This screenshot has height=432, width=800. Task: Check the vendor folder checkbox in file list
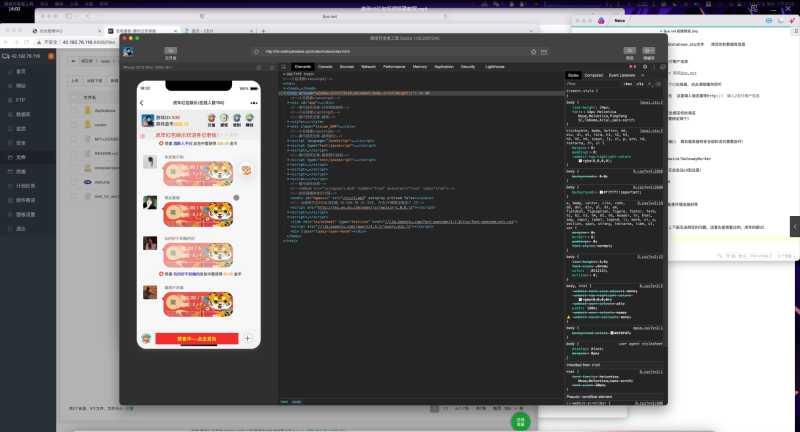tap(74, 125)
